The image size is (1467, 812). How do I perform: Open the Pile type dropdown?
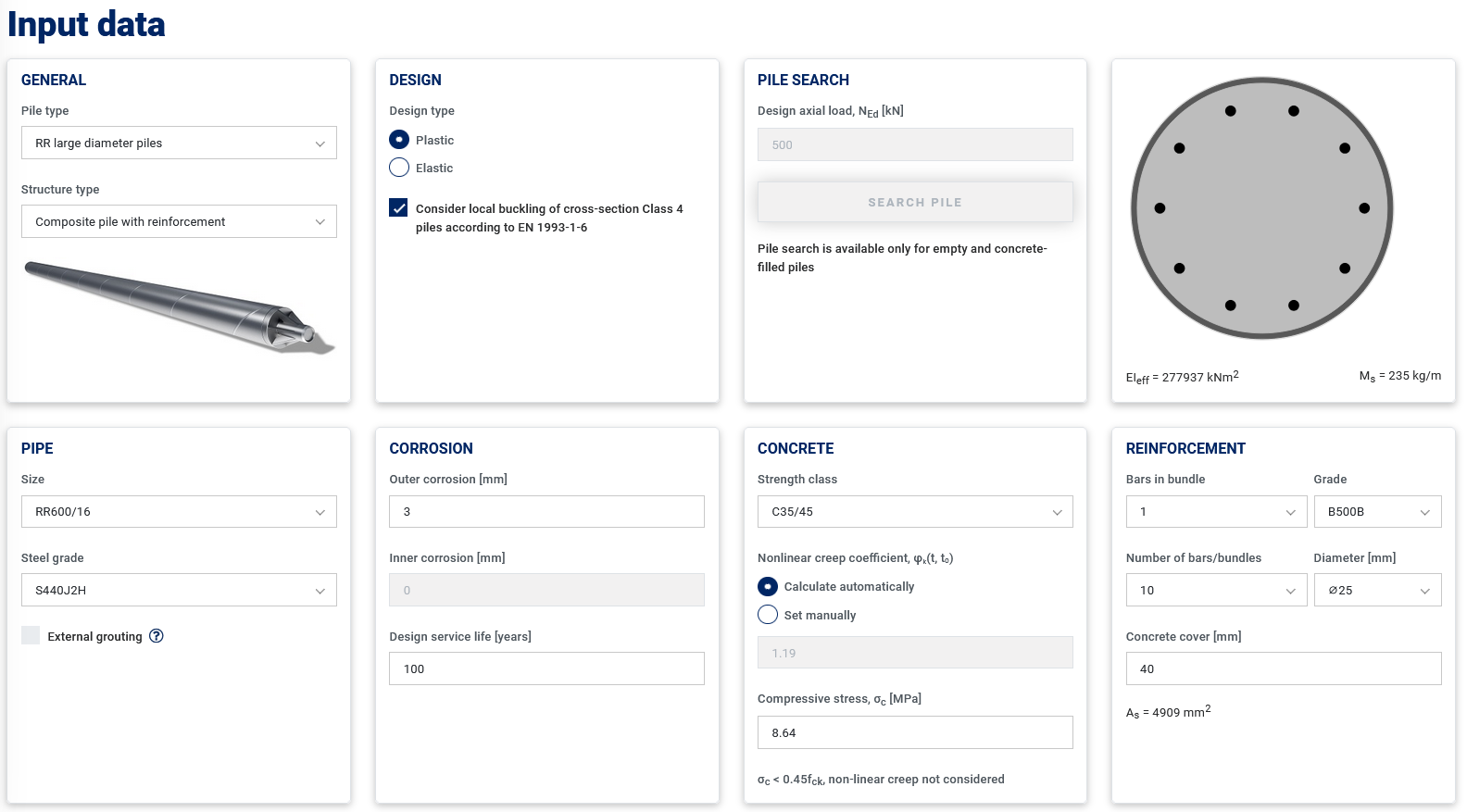(179, 144)
